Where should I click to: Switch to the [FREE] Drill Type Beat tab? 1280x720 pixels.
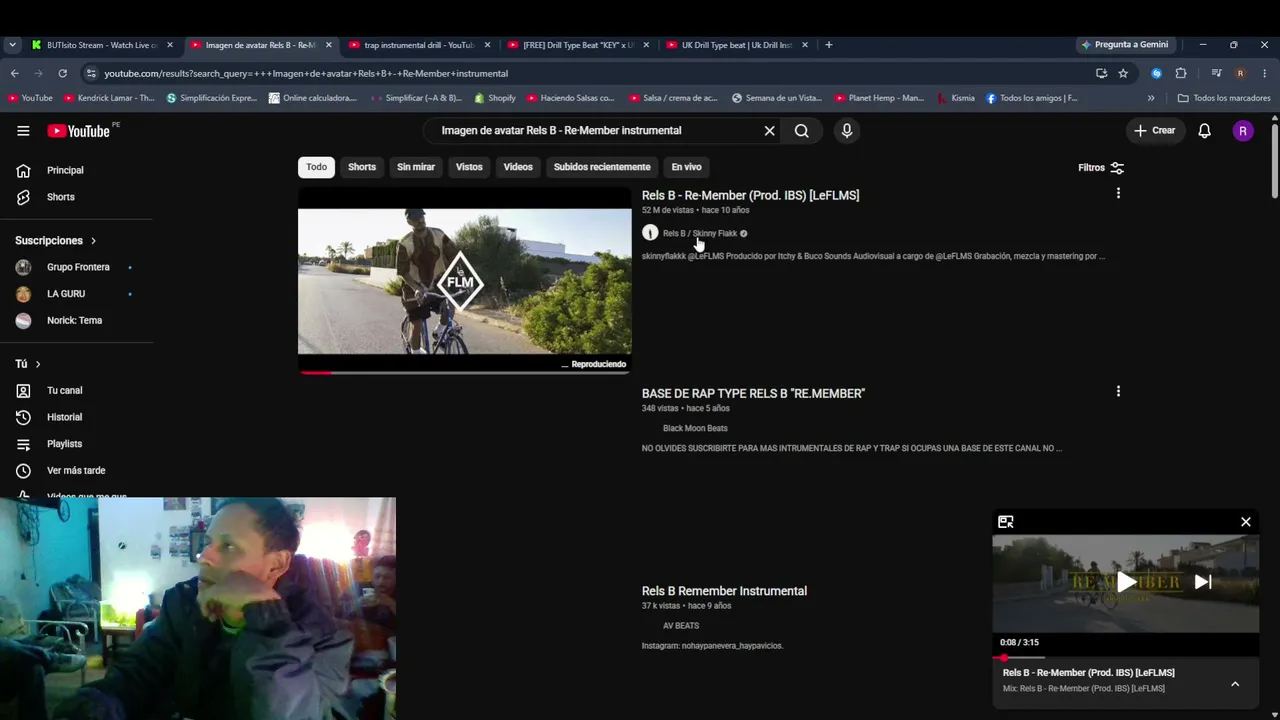pyautogui.click(x=579, y=45)
